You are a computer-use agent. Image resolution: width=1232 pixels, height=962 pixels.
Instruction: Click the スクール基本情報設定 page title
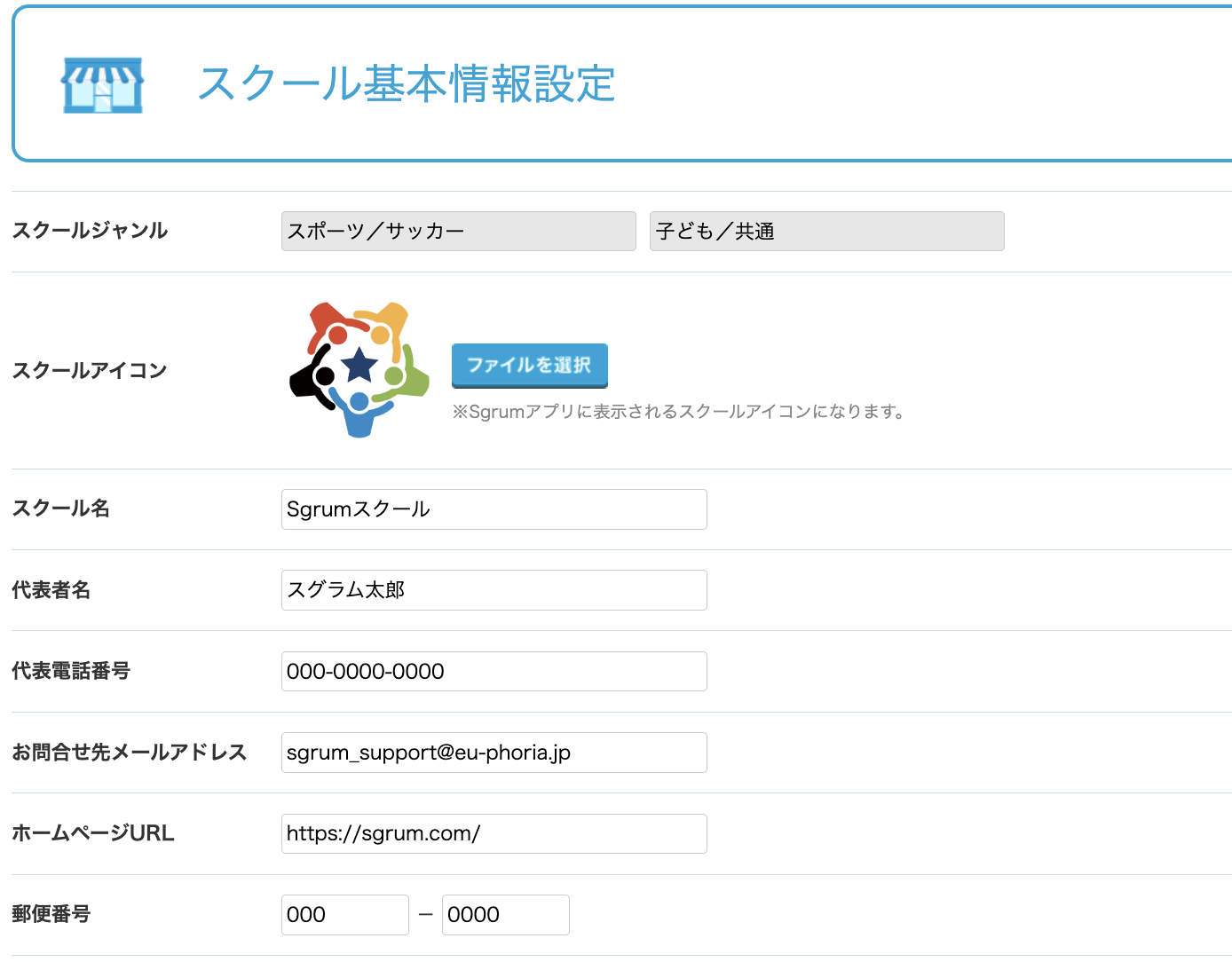[407, 84]
